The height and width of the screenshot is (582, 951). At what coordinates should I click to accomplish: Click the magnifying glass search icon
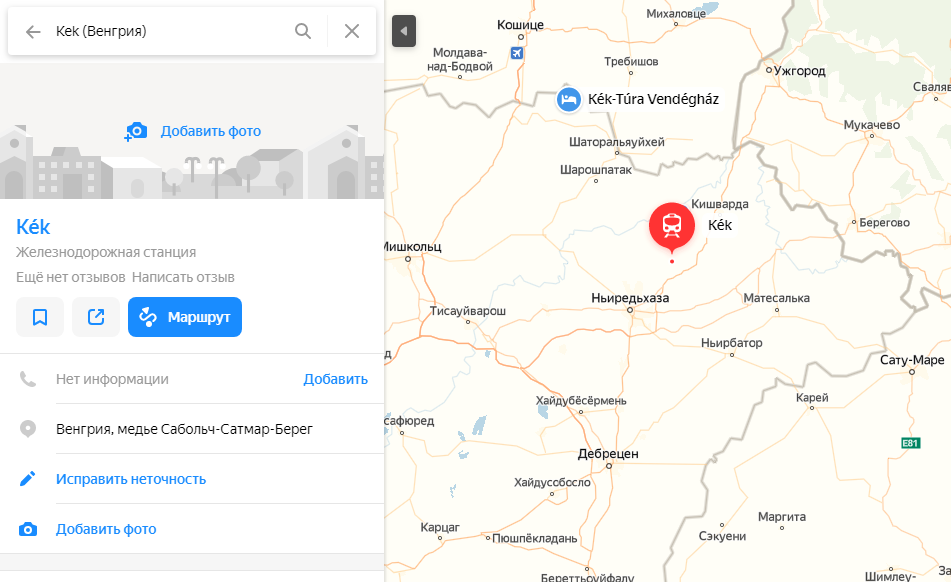tap(303, 31)
